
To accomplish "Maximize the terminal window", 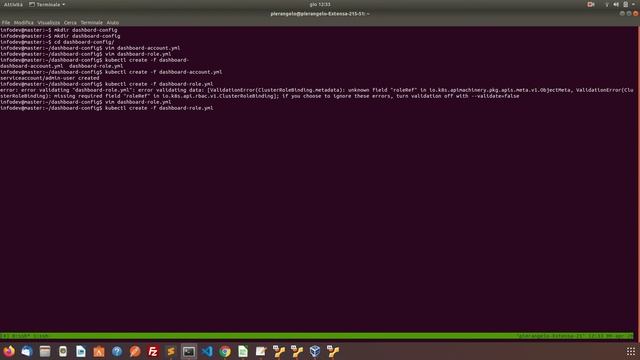I will pos(629,13).
